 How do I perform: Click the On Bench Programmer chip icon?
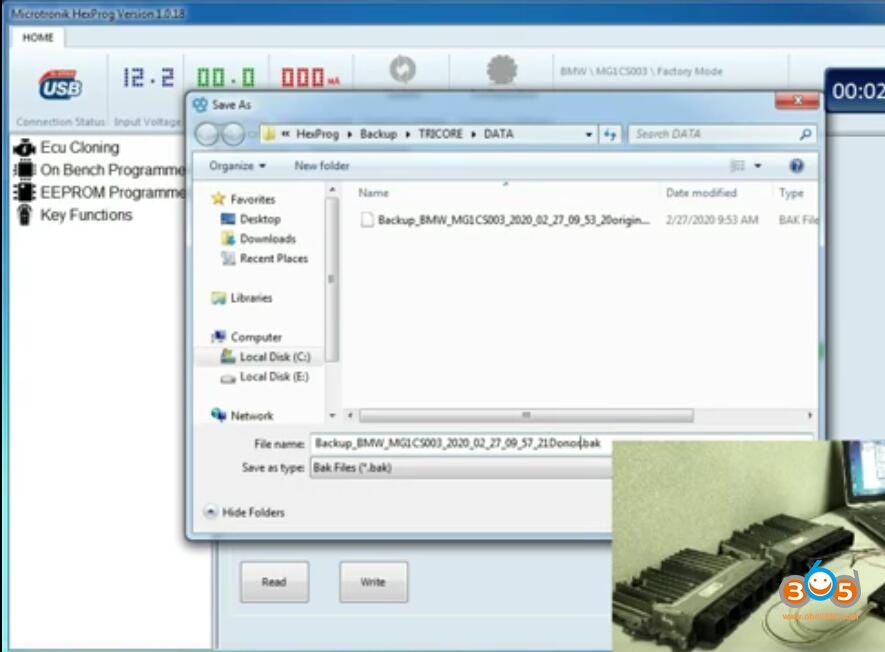pyautogui.click(x=24, y=169)
